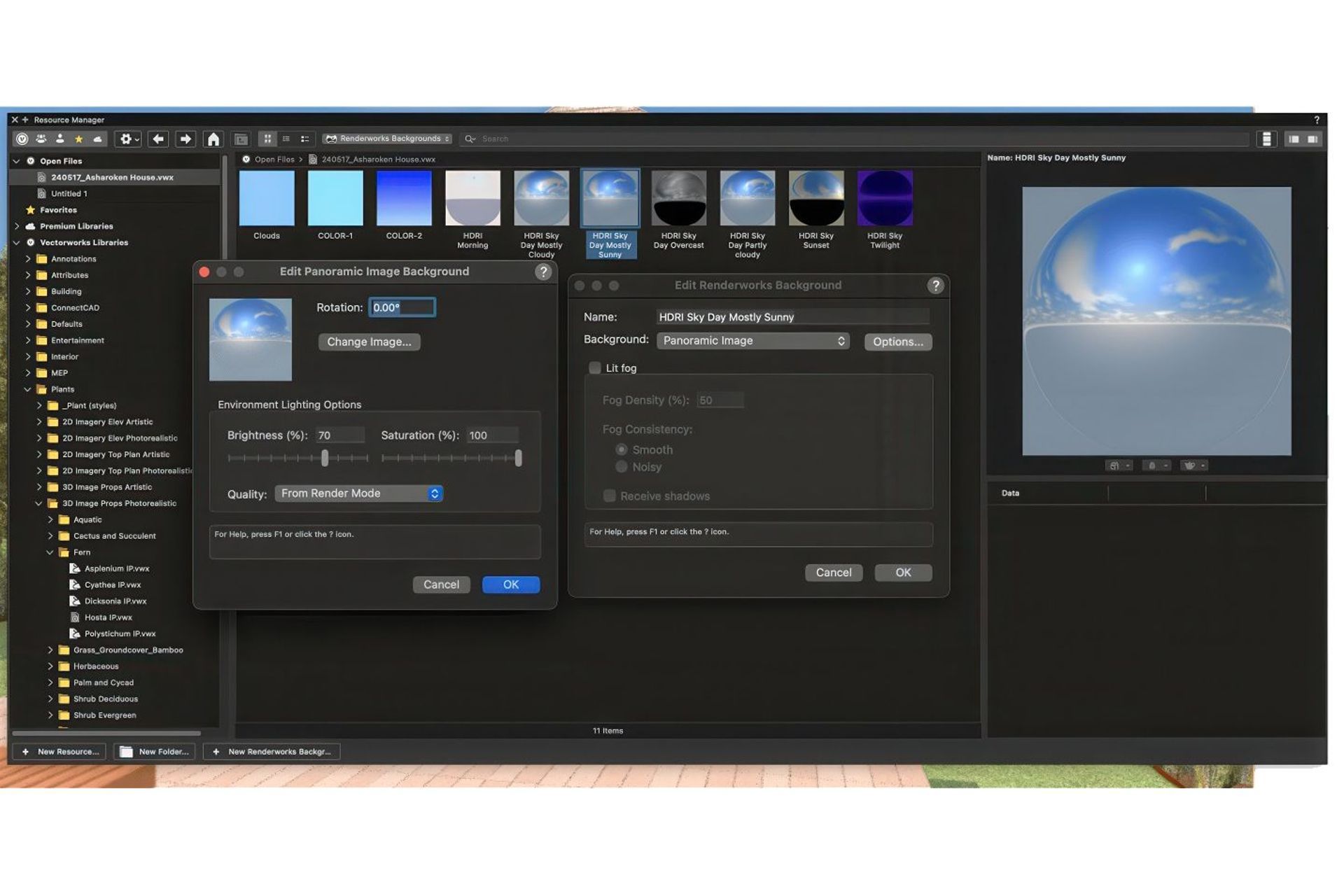1344x896 pixels.
Task: Click the Favorites star icon in the toolbar
Action: (x=79, y=139)
